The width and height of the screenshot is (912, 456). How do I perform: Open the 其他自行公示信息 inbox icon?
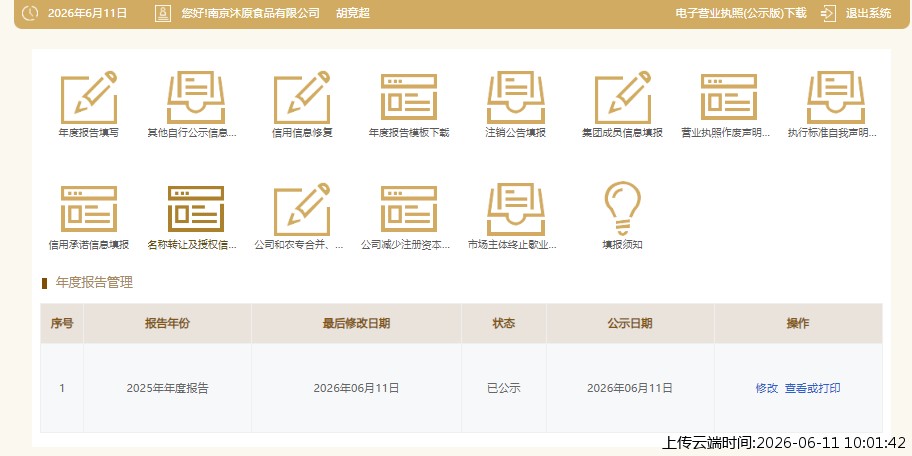coord(196,97)
